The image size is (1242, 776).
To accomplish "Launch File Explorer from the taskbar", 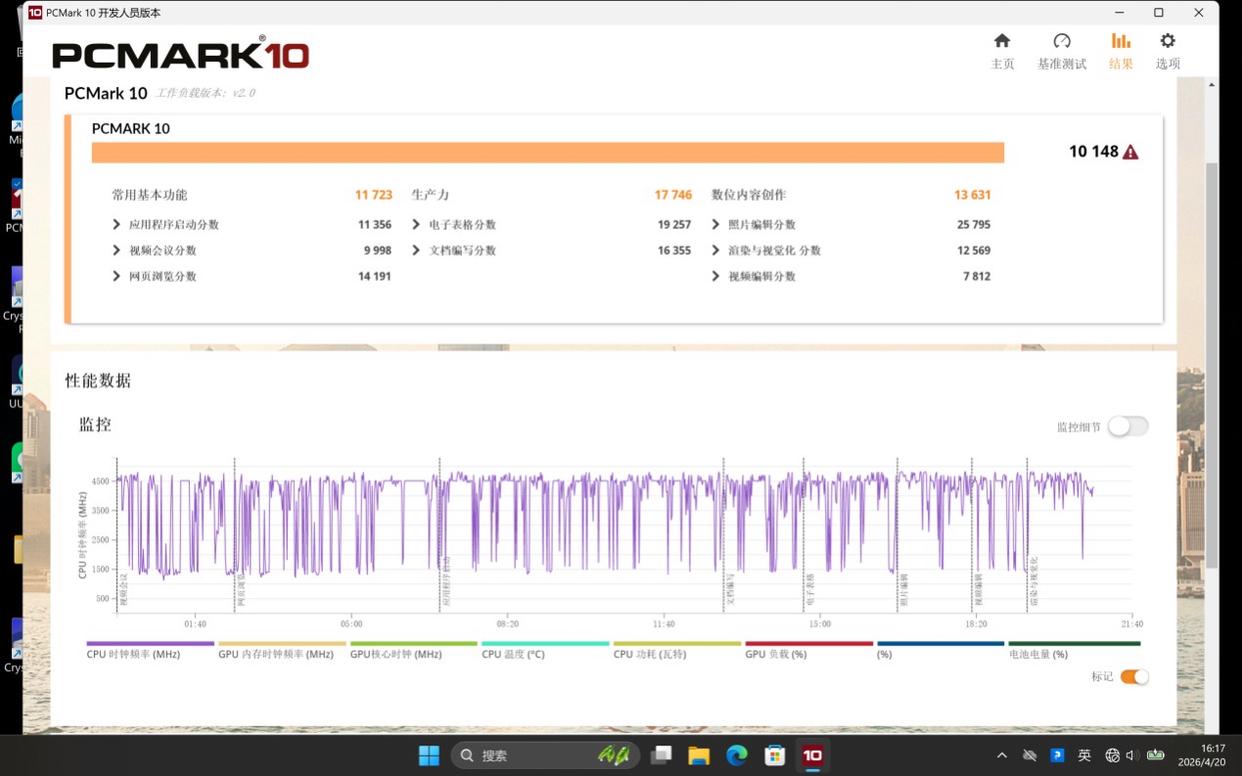I will click(698, 755).
